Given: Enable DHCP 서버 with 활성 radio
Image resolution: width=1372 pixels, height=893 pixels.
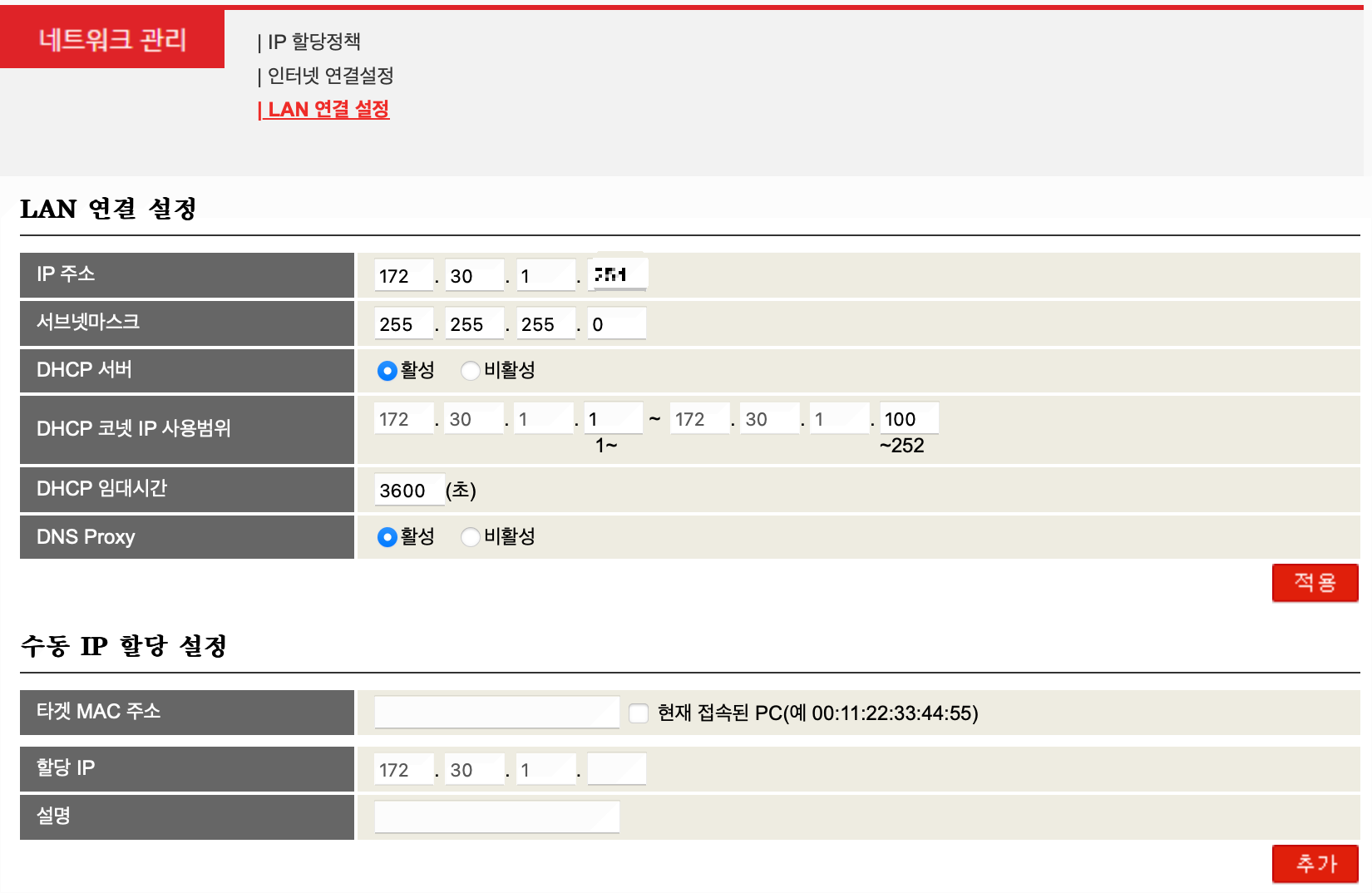Looking at the screenshot, I should tap(387, 371).
